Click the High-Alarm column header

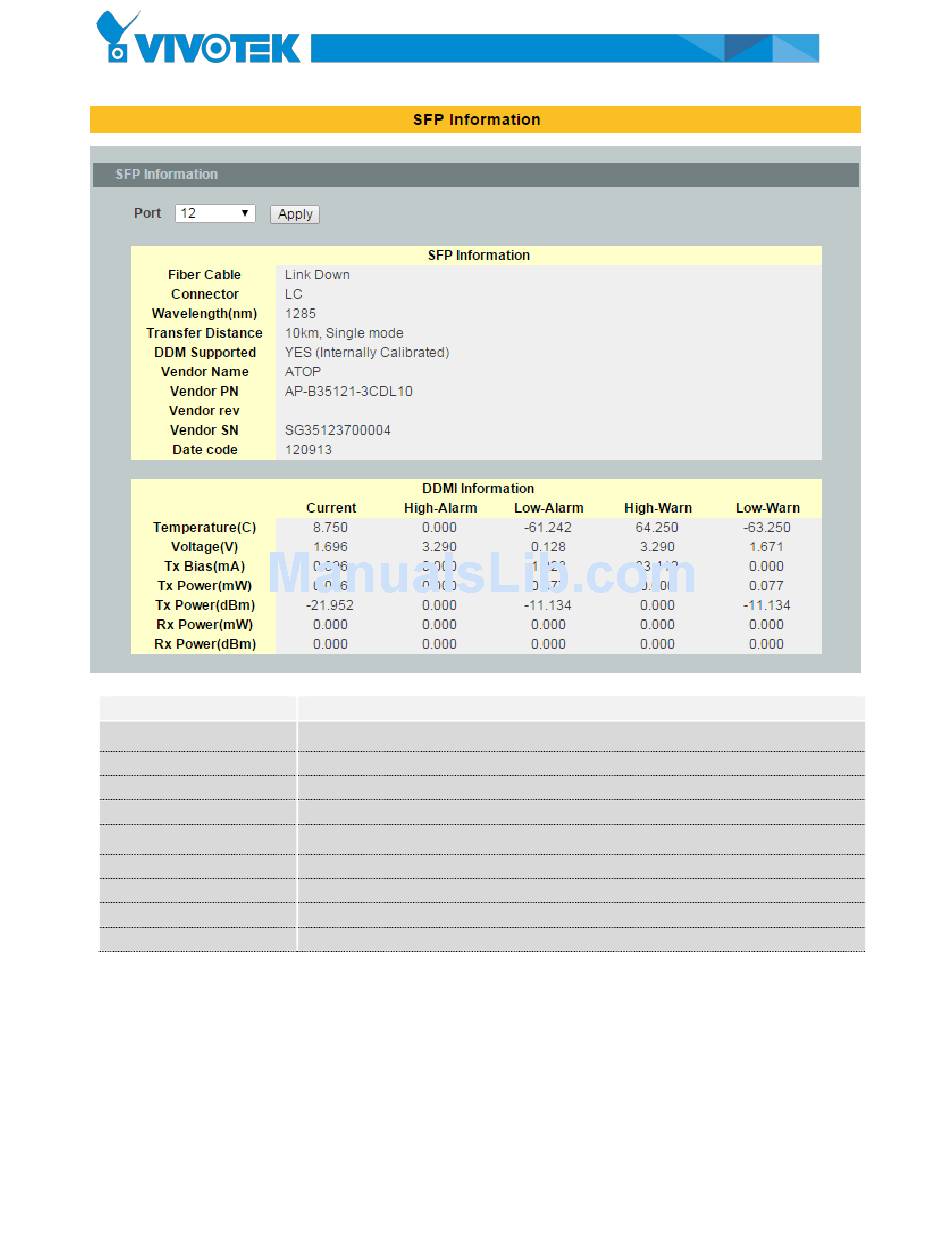440,508
